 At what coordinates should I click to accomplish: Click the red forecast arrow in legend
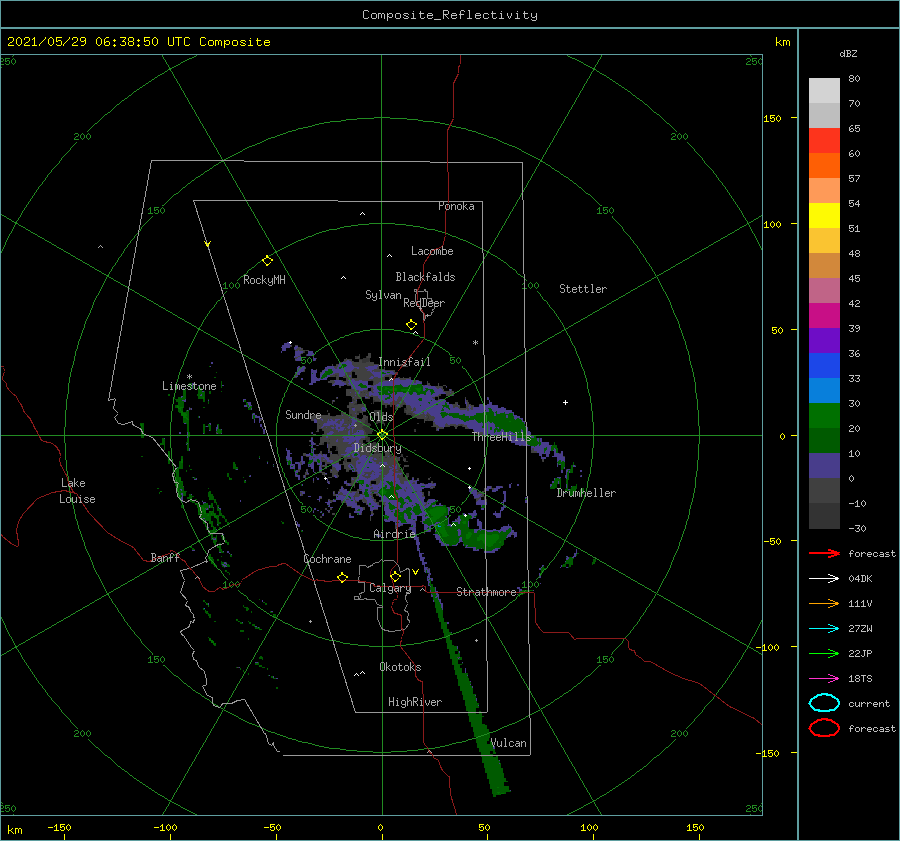[824, 553]
